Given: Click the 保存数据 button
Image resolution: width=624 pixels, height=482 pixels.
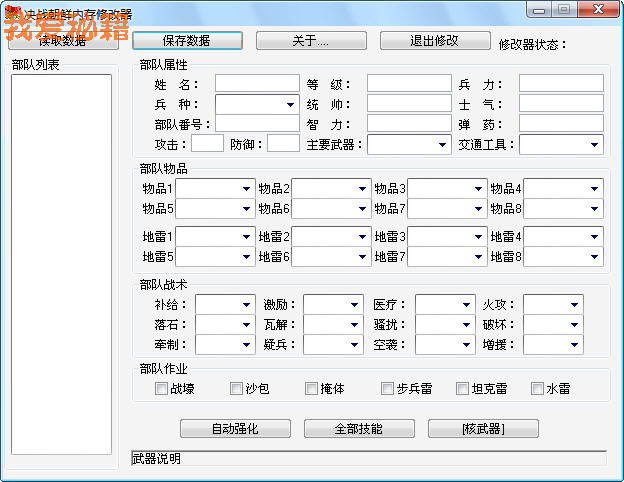Looking at the screenshot, I should (187, 41).
